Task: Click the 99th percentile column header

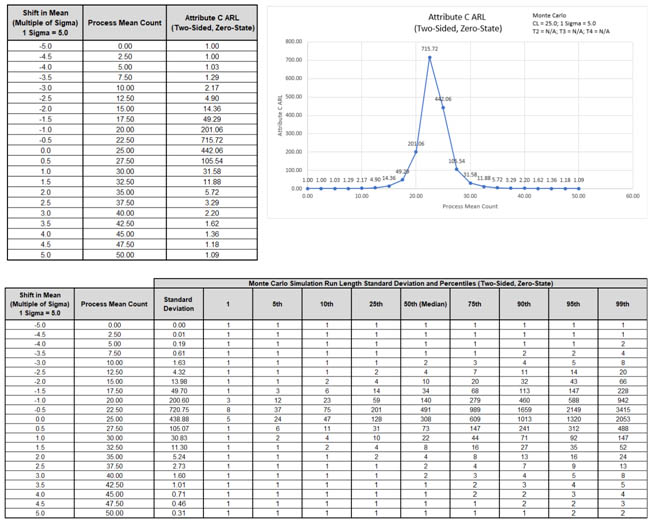Action: point(622,303)
